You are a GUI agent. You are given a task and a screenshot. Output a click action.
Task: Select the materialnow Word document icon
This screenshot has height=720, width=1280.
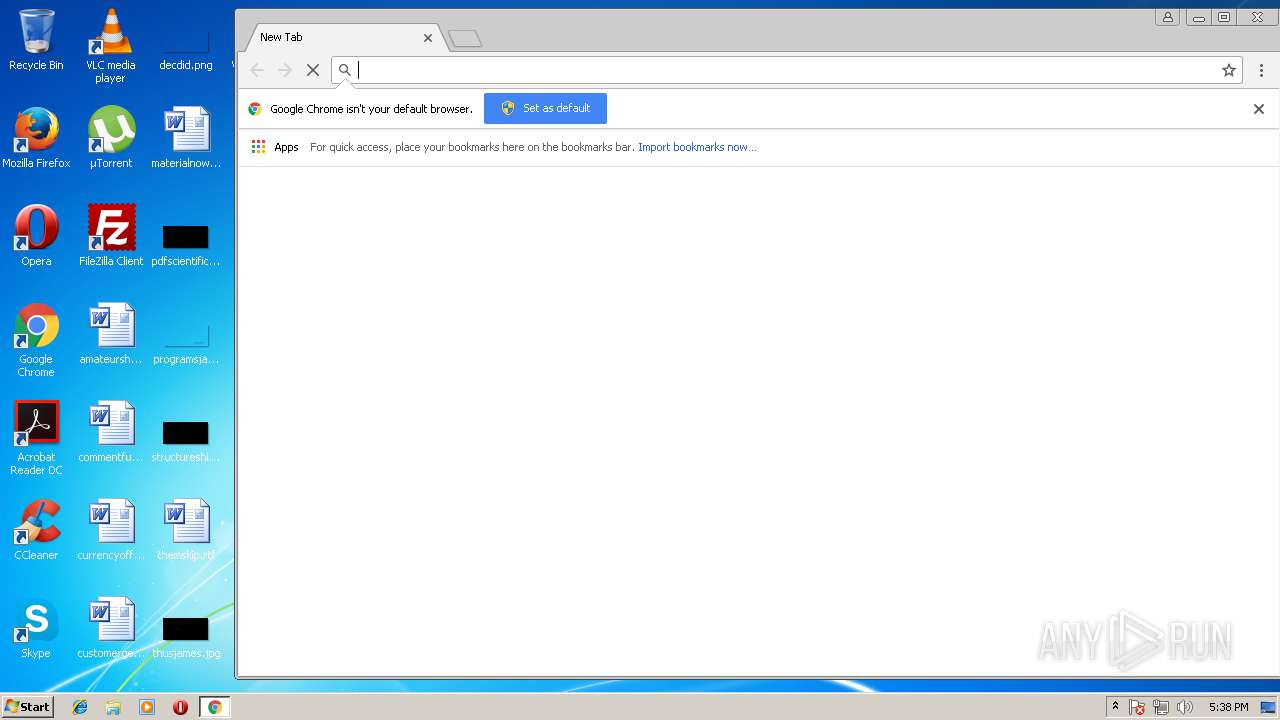186,138
